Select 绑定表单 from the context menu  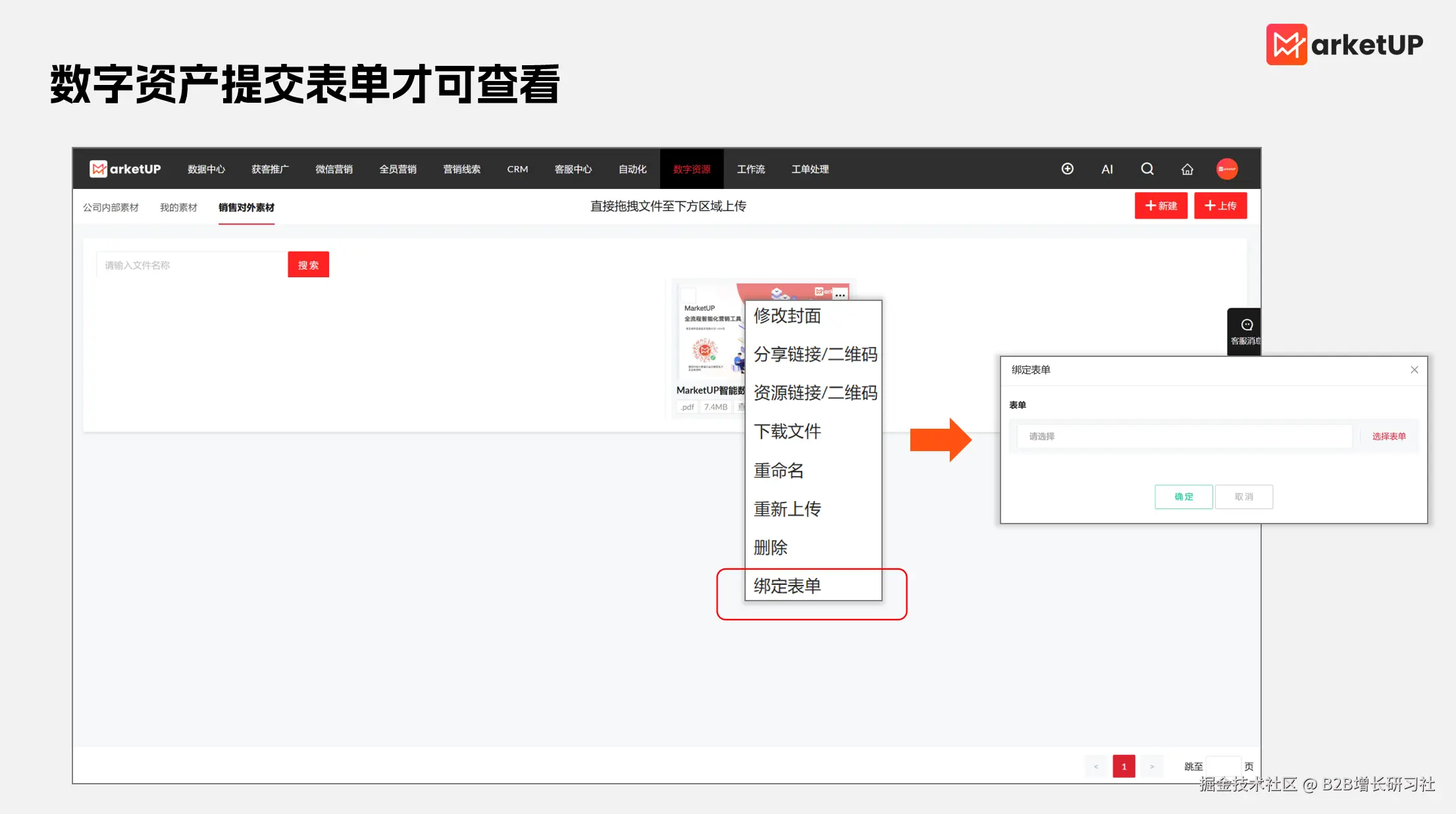coord(787,585)
